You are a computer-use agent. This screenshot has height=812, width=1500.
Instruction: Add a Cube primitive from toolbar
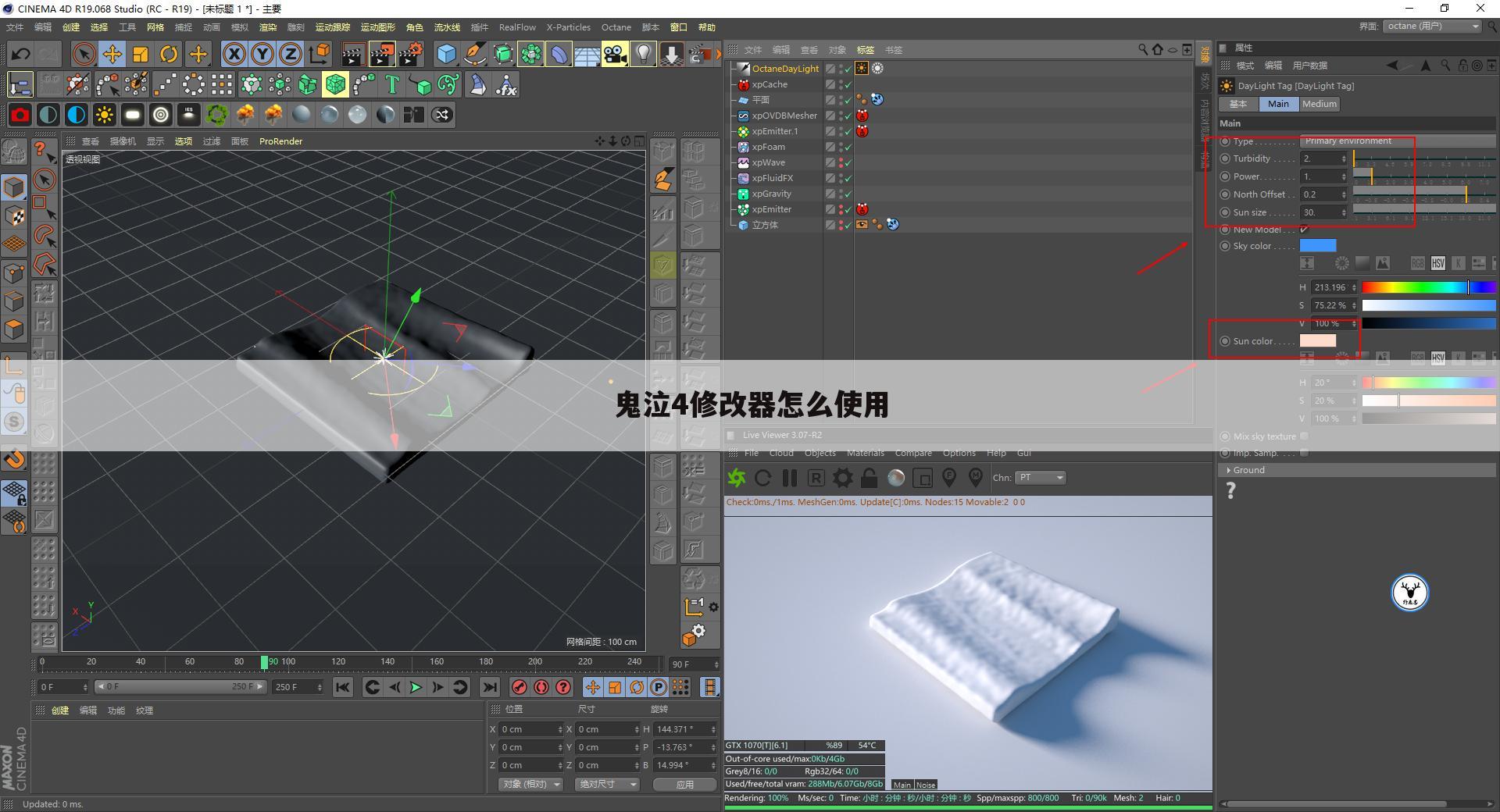446,54
